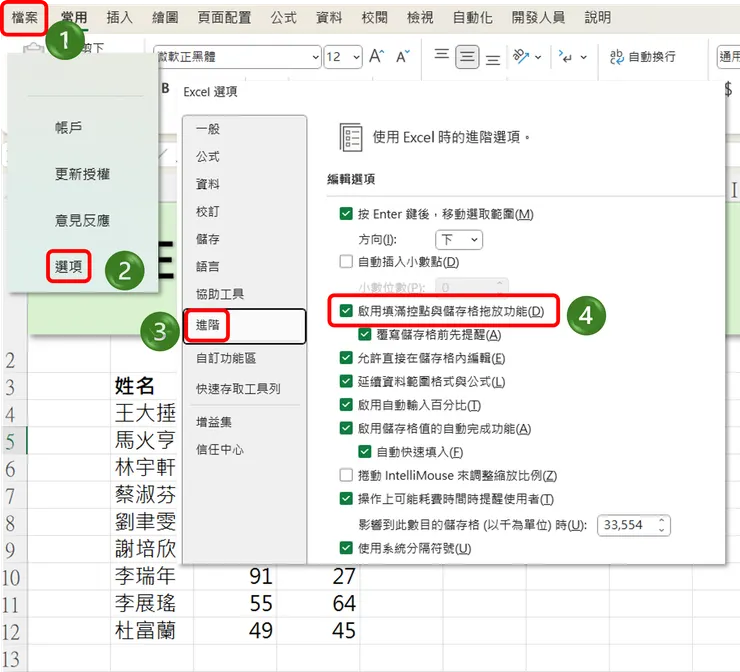Toggle 使用系統分隔符號 checkbox
The image size is (740, 672).
pyautogui.click(x=346, y=548)
